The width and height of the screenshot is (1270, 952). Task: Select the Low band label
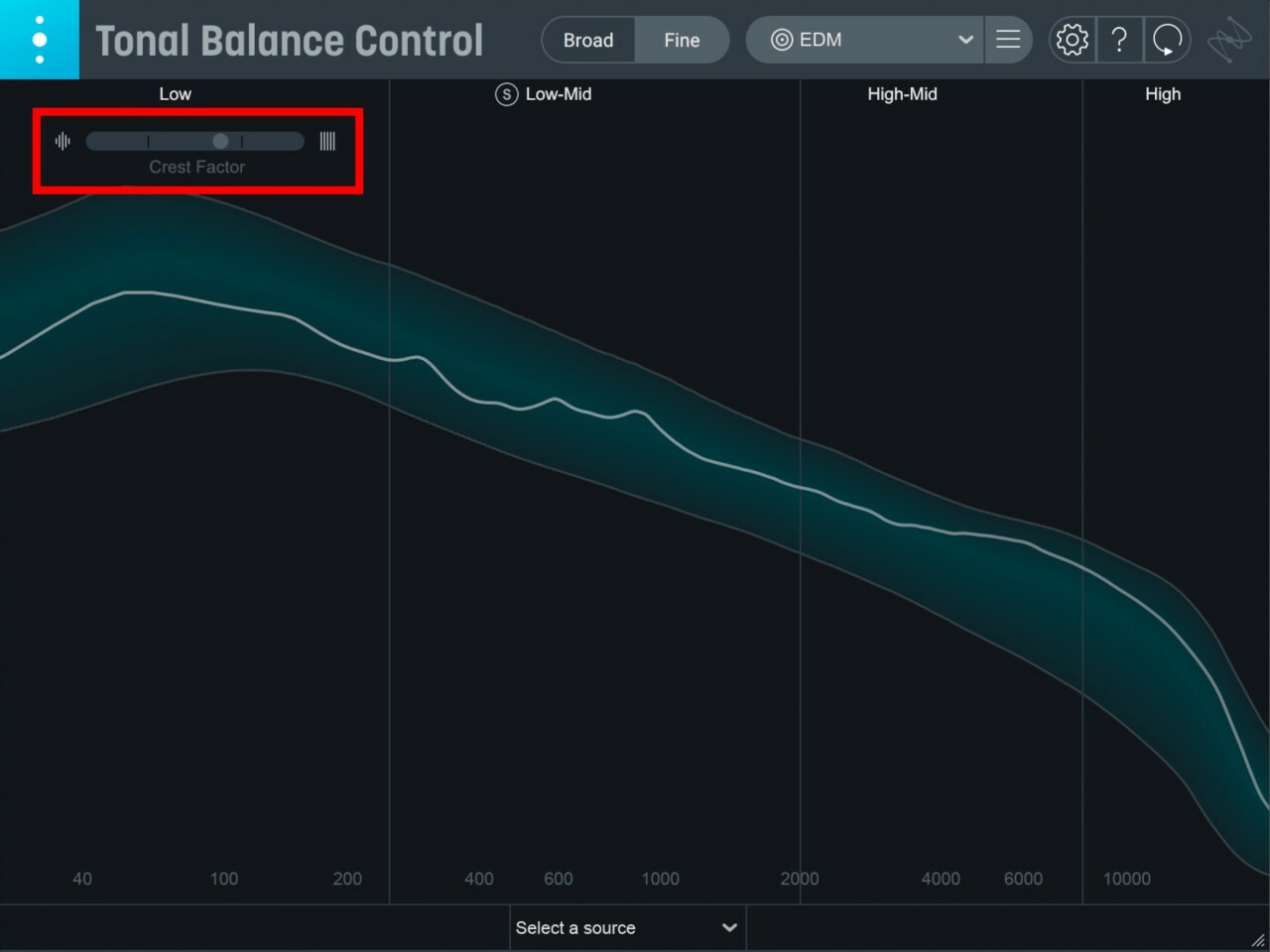(176, 94)
